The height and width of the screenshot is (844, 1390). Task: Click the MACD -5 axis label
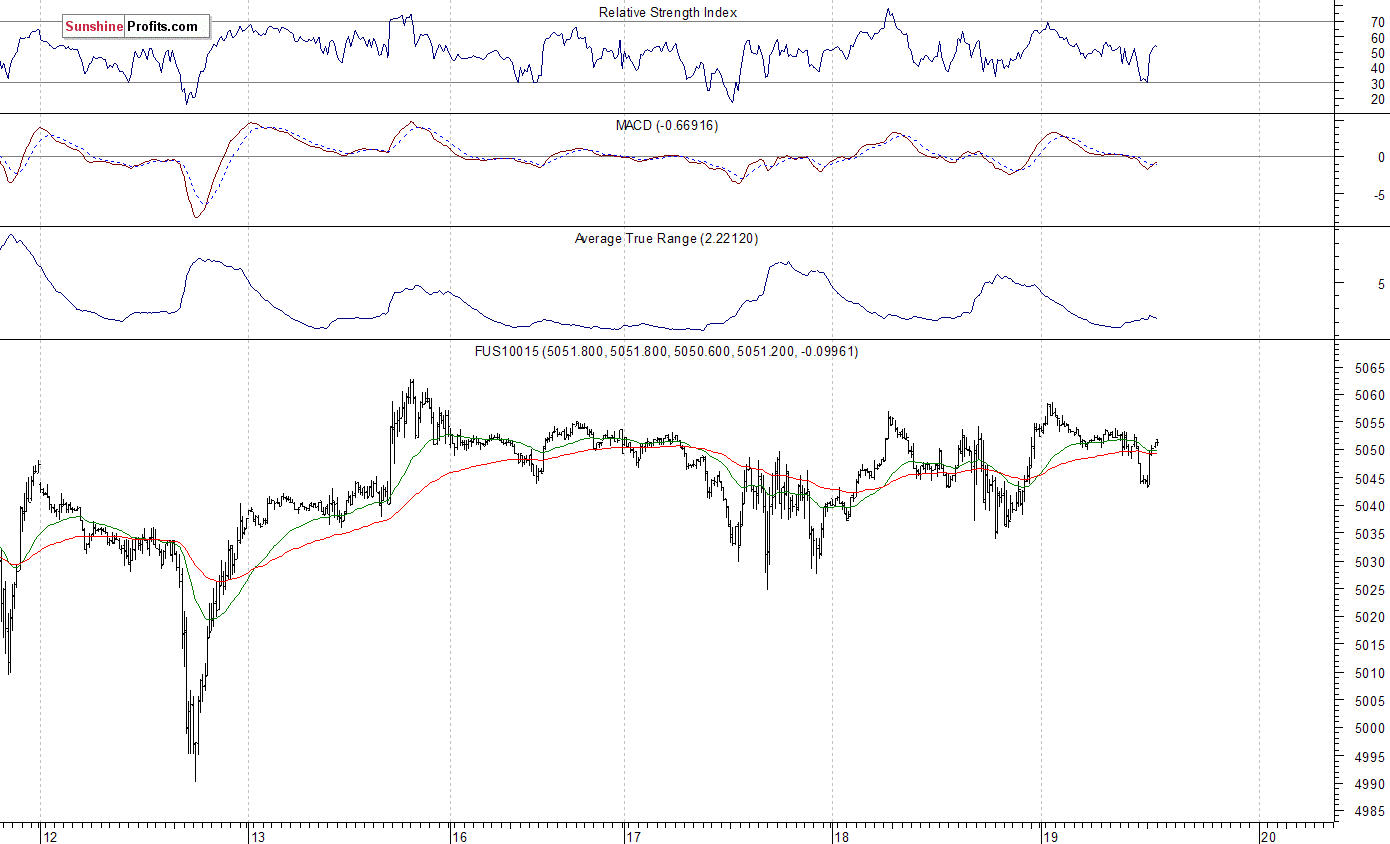(x=1379, y=196)
